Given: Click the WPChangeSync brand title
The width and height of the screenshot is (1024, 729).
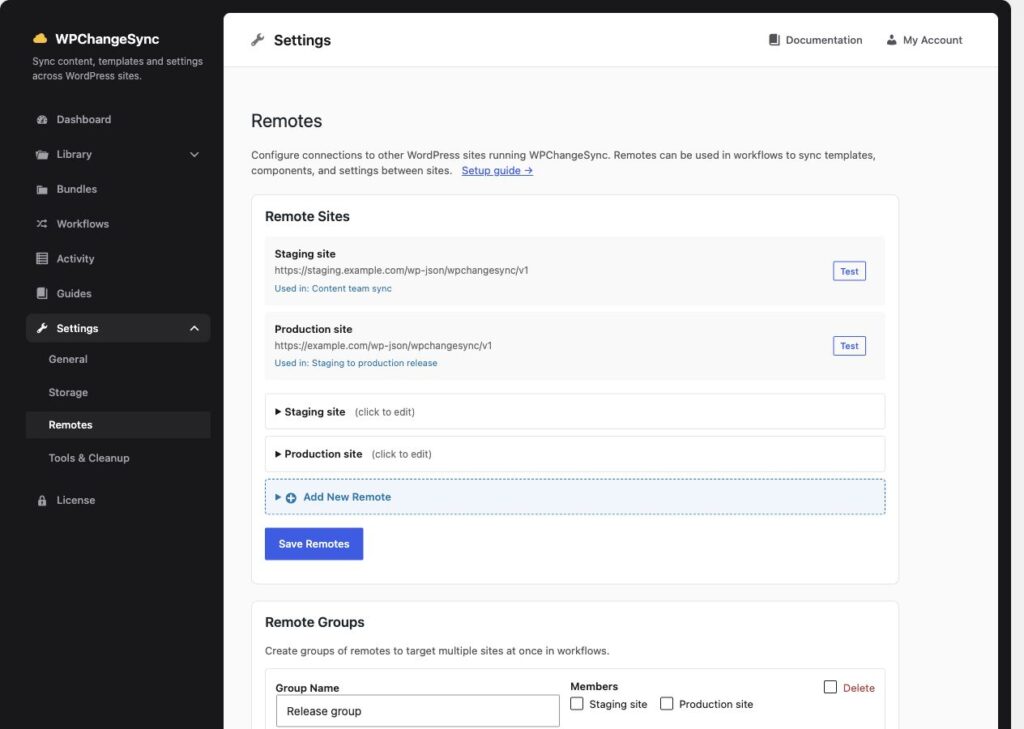Looking at the screenshot, I should pyautogui.click(x=107, y=39).
